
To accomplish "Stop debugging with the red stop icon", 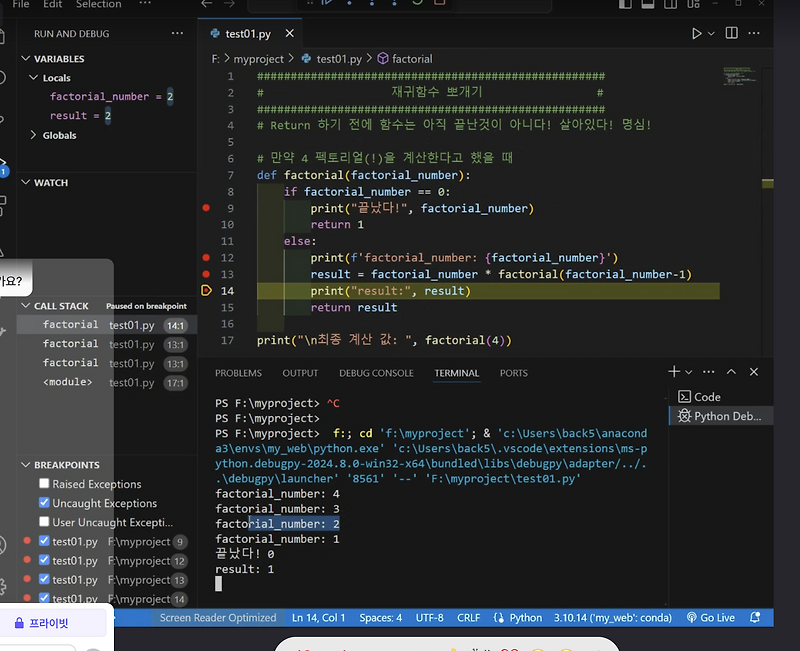I will coord(437,5).
